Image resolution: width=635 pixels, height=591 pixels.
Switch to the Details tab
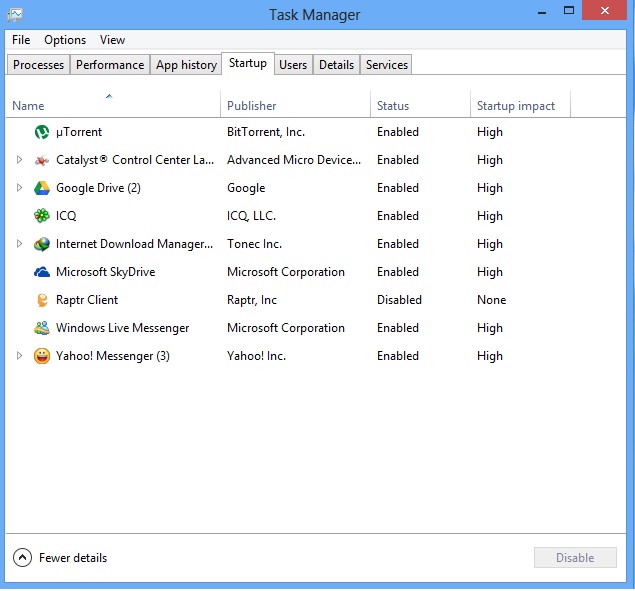pos(337,65)
